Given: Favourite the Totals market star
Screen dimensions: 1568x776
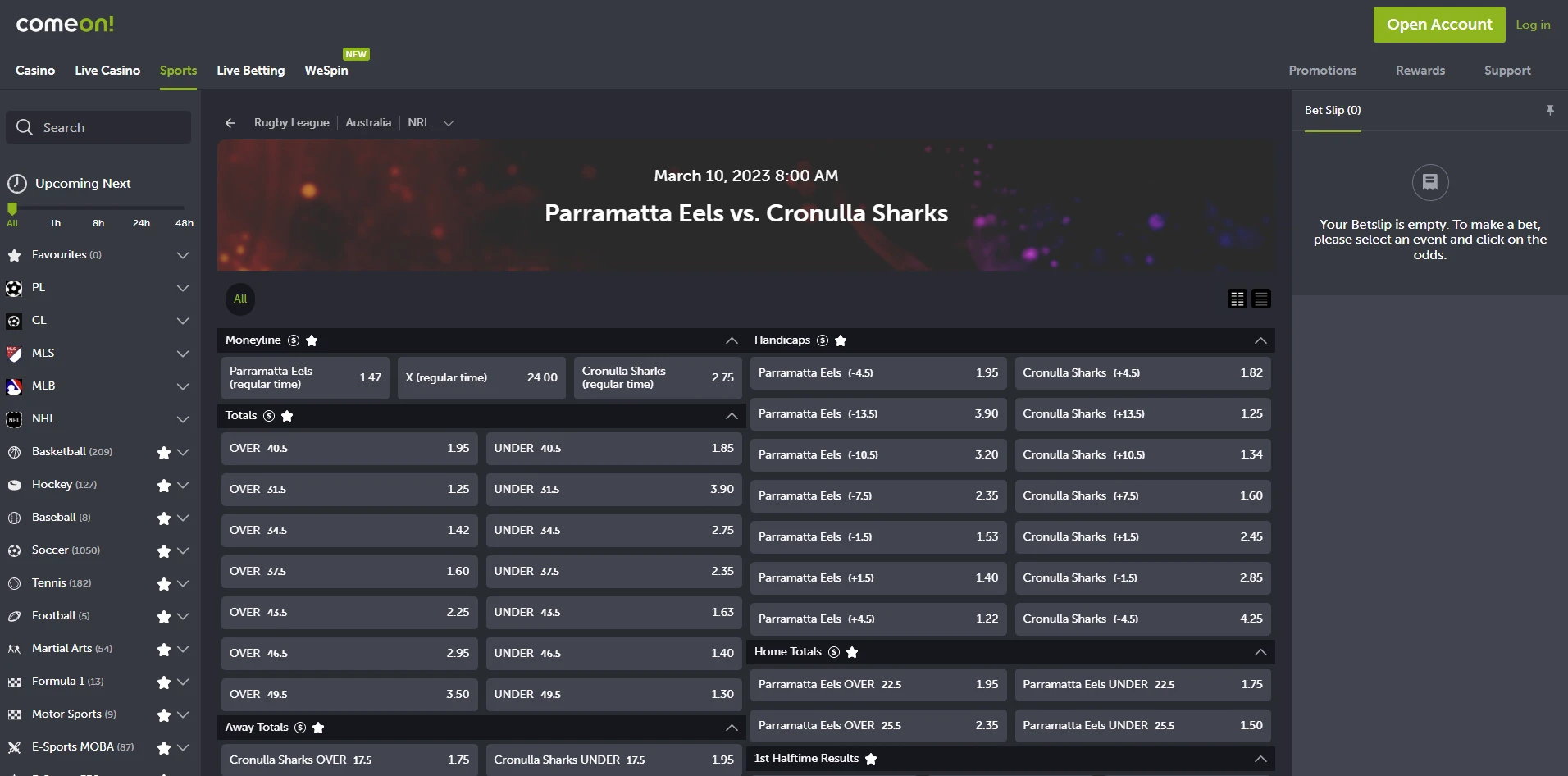Looking at the screenshot, I should [x=287, y=416].
